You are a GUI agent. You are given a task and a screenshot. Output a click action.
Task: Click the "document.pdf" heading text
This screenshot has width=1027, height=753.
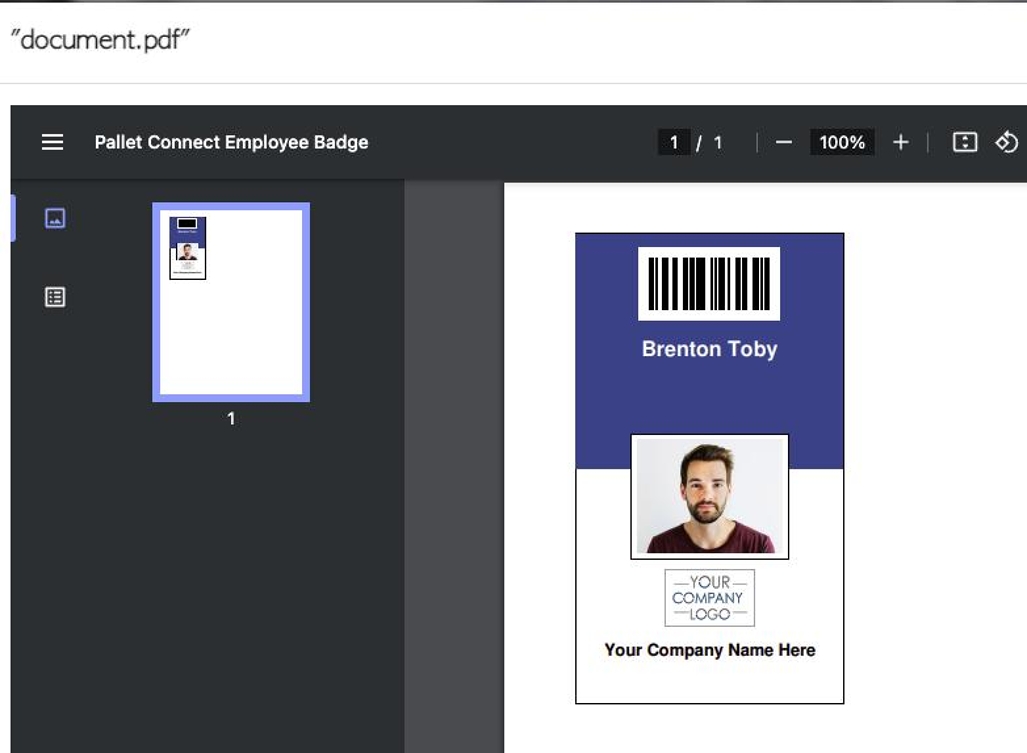tap(100, 40)
